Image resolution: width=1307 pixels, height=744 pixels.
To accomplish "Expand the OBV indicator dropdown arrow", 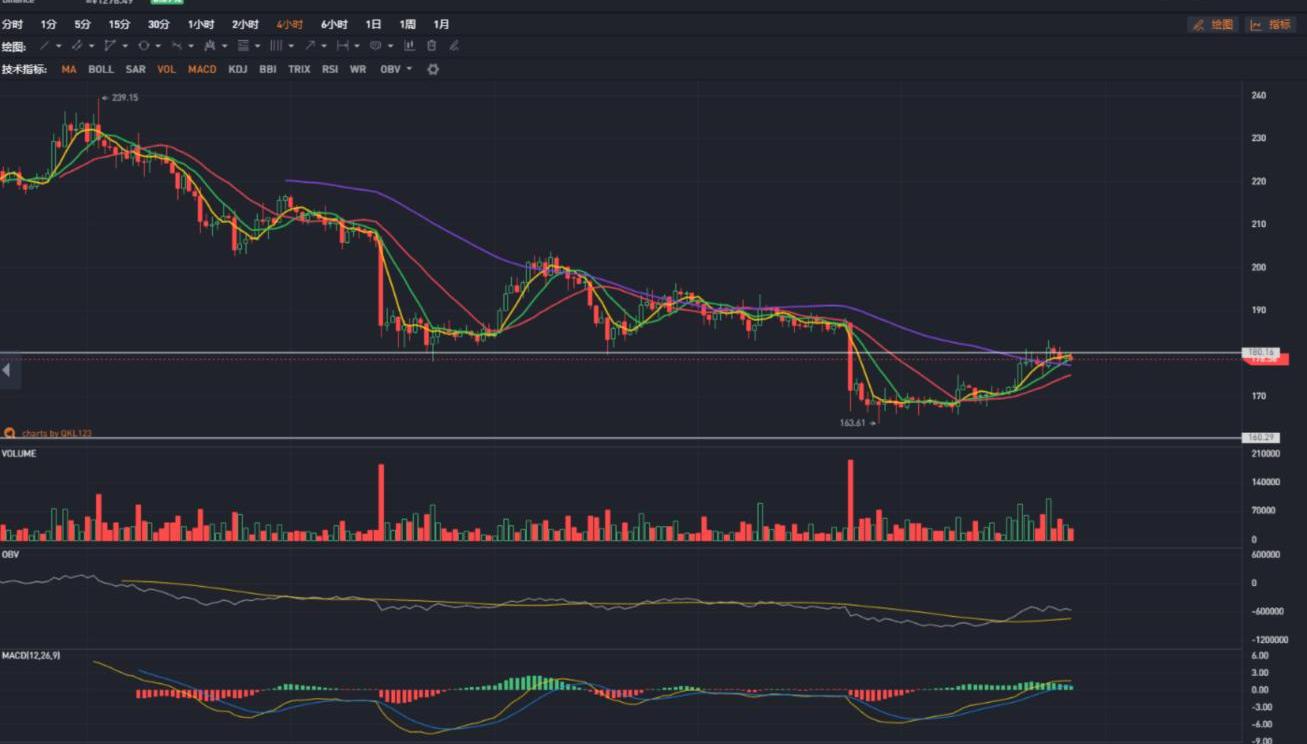I will [x=409, y=70].
